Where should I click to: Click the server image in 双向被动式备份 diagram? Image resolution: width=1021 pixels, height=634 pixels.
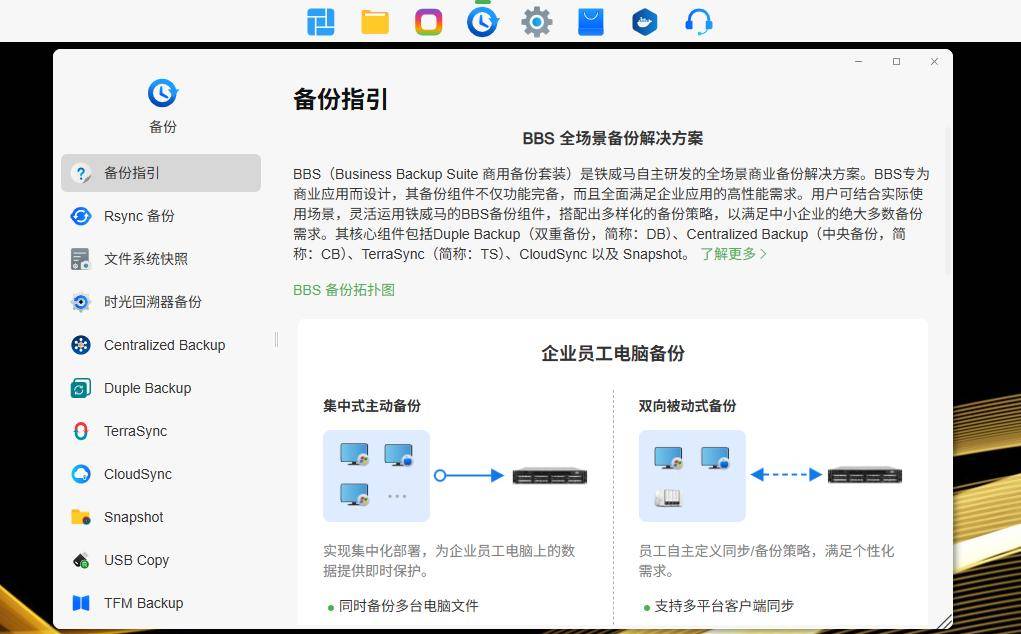(x=865, y=476)
